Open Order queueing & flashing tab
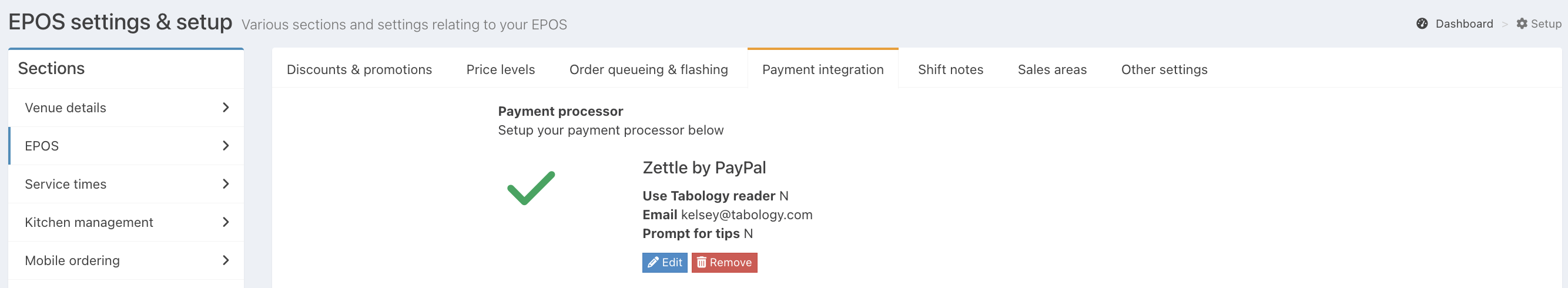 [648, 69]
